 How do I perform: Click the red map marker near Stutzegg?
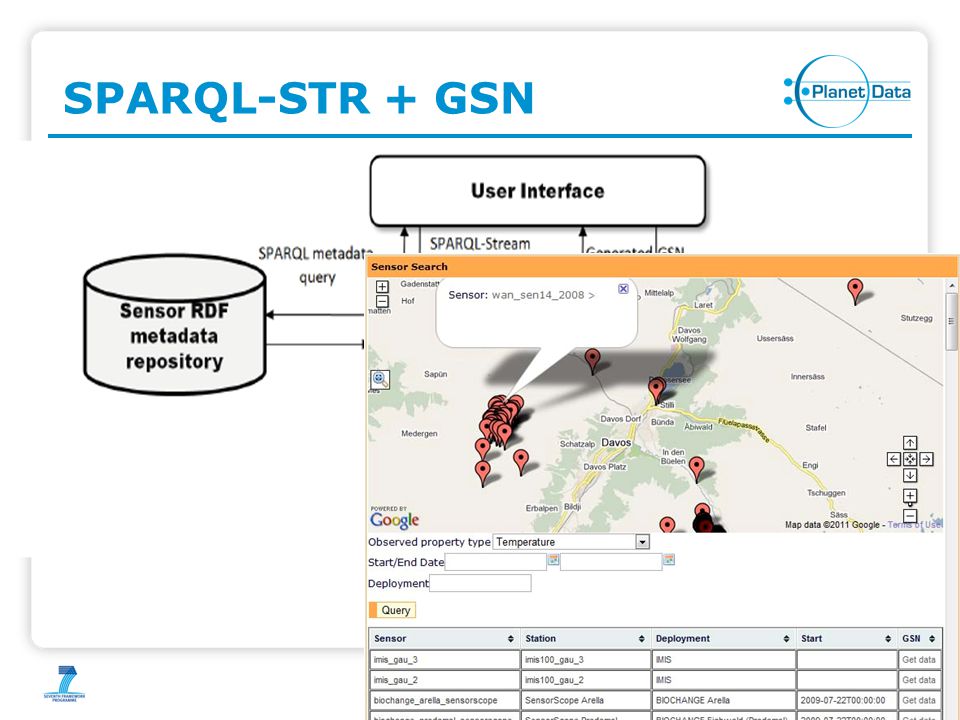(855, 291)
